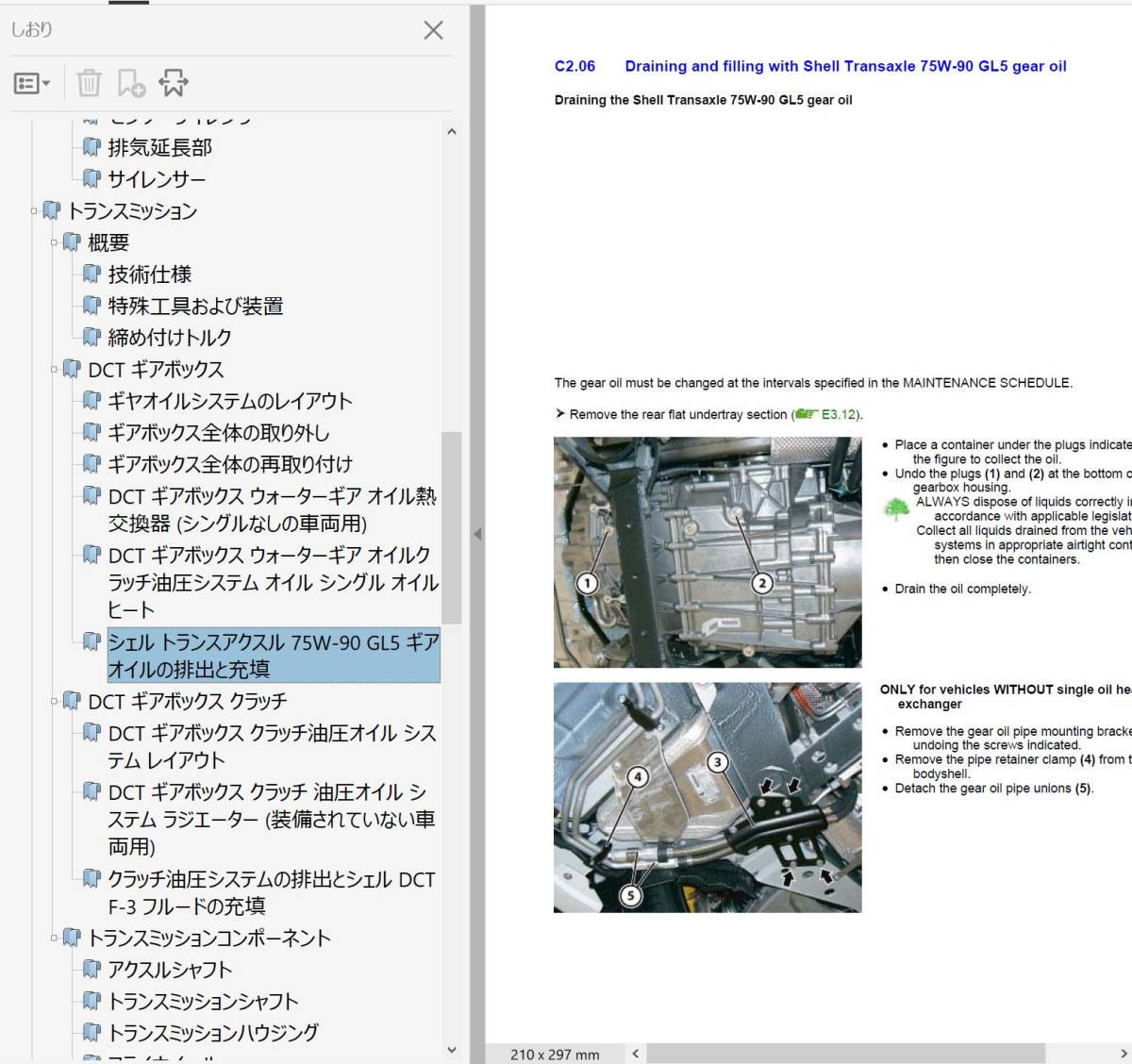The image size is (1132, 1064).
Task: Open the 技術仕様 bookmark
Action: click(149, 274)
